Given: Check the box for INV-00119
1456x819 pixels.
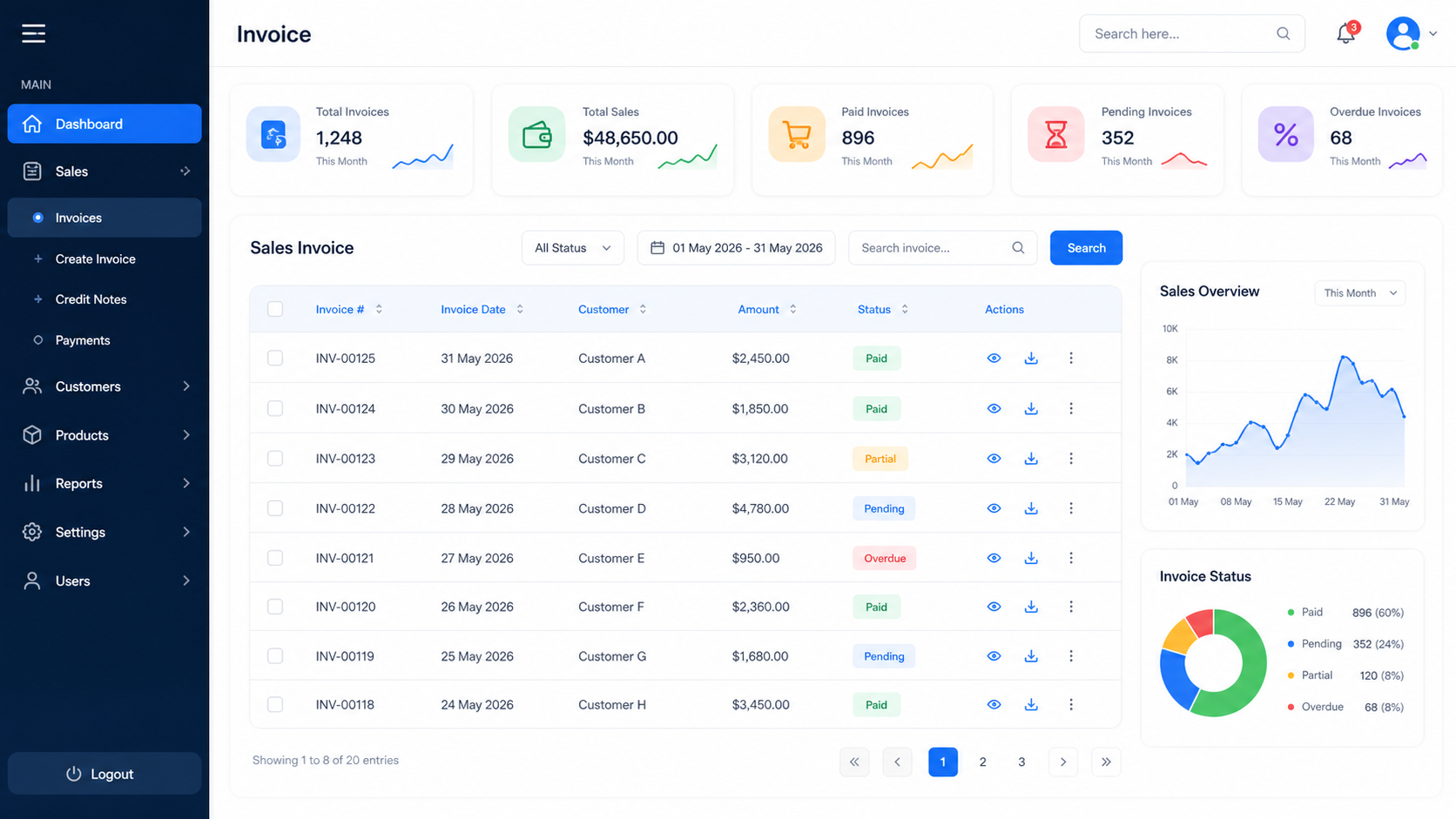Looking at the screenshot, I should tap(275, 656).
